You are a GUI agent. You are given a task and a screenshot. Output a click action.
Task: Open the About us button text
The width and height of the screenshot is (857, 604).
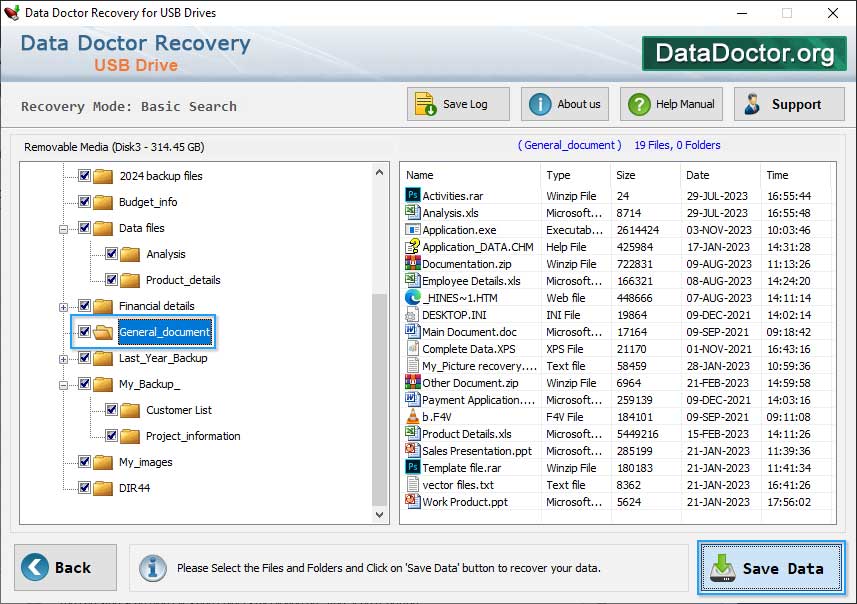pos(579,104)
